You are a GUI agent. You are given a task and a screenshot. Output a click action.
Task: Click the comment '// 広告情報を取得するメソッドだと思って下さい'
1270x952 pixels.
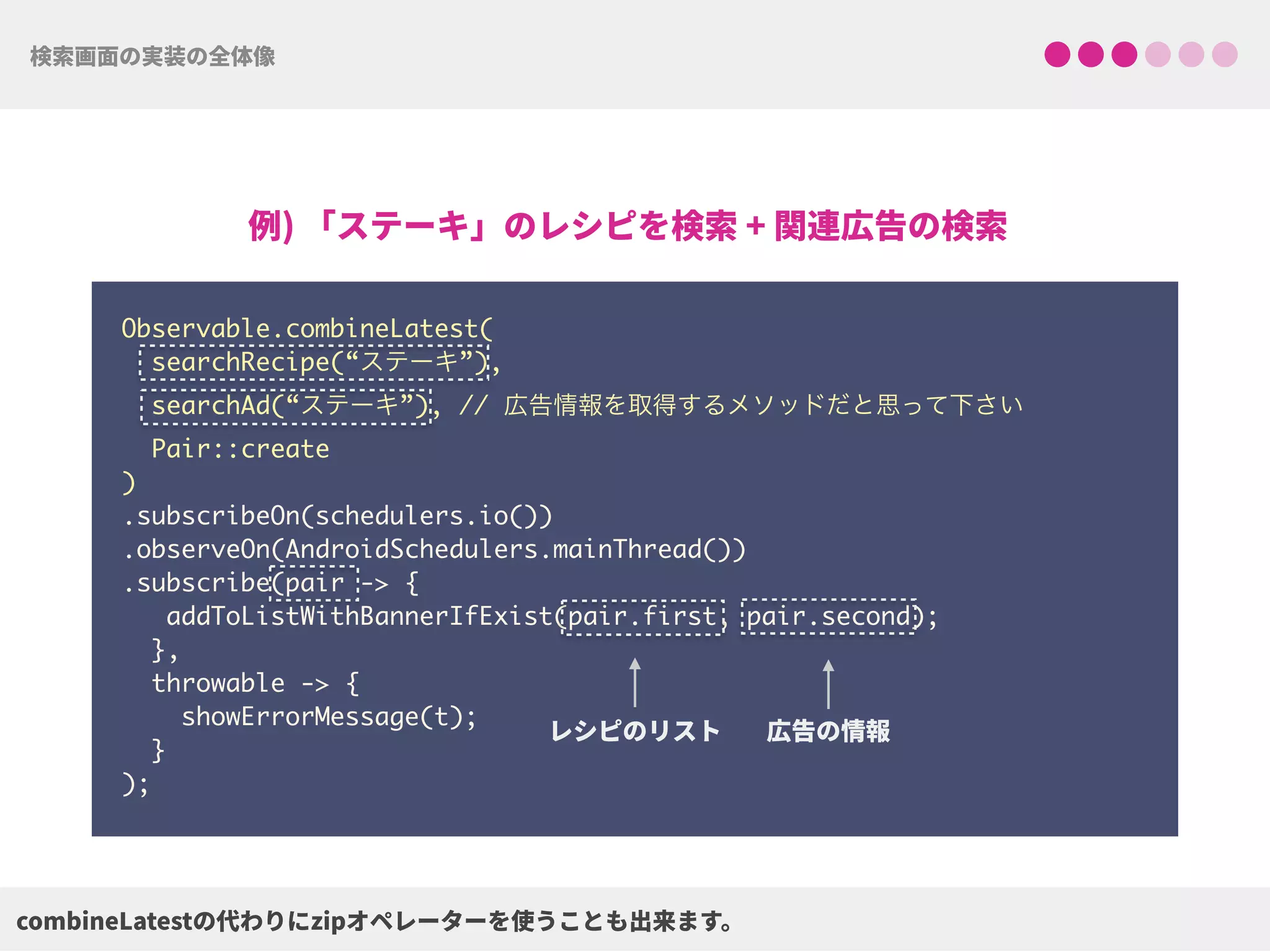pyautogui.click(x=740, y=405)
